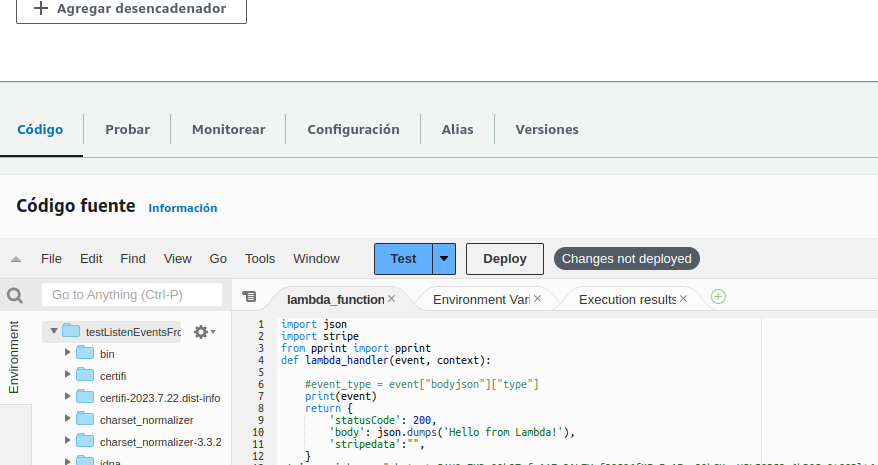The height and width of the screenshot is (465, 878).
Task: Collapse the testListenEventsFro root folder
Action: click(54, 331)
